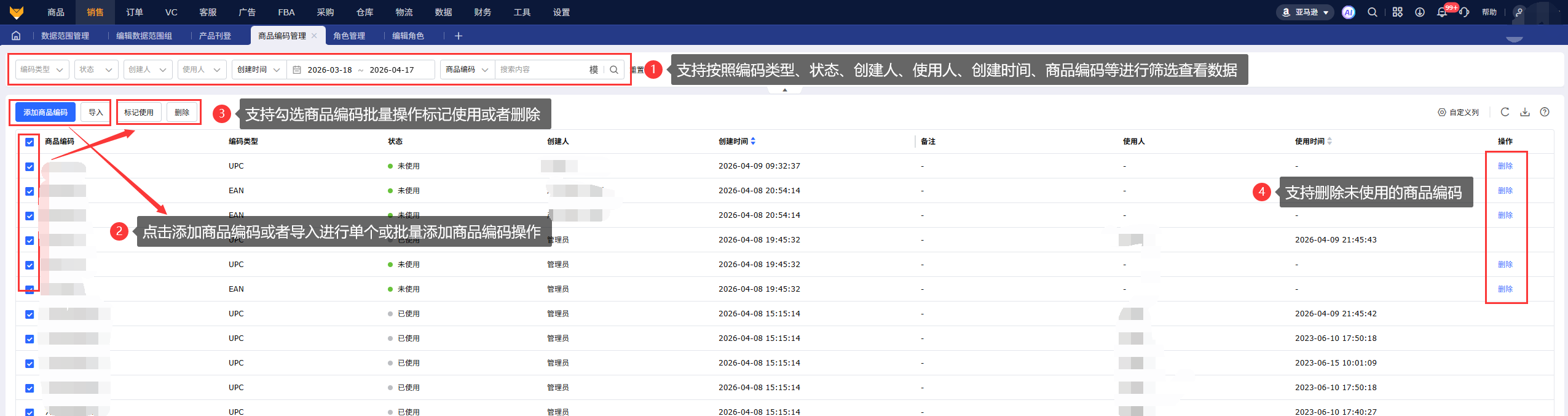1568x416 pixels.
Task: Toggle the select-all checkbox in table header
Action: (30, 142)
